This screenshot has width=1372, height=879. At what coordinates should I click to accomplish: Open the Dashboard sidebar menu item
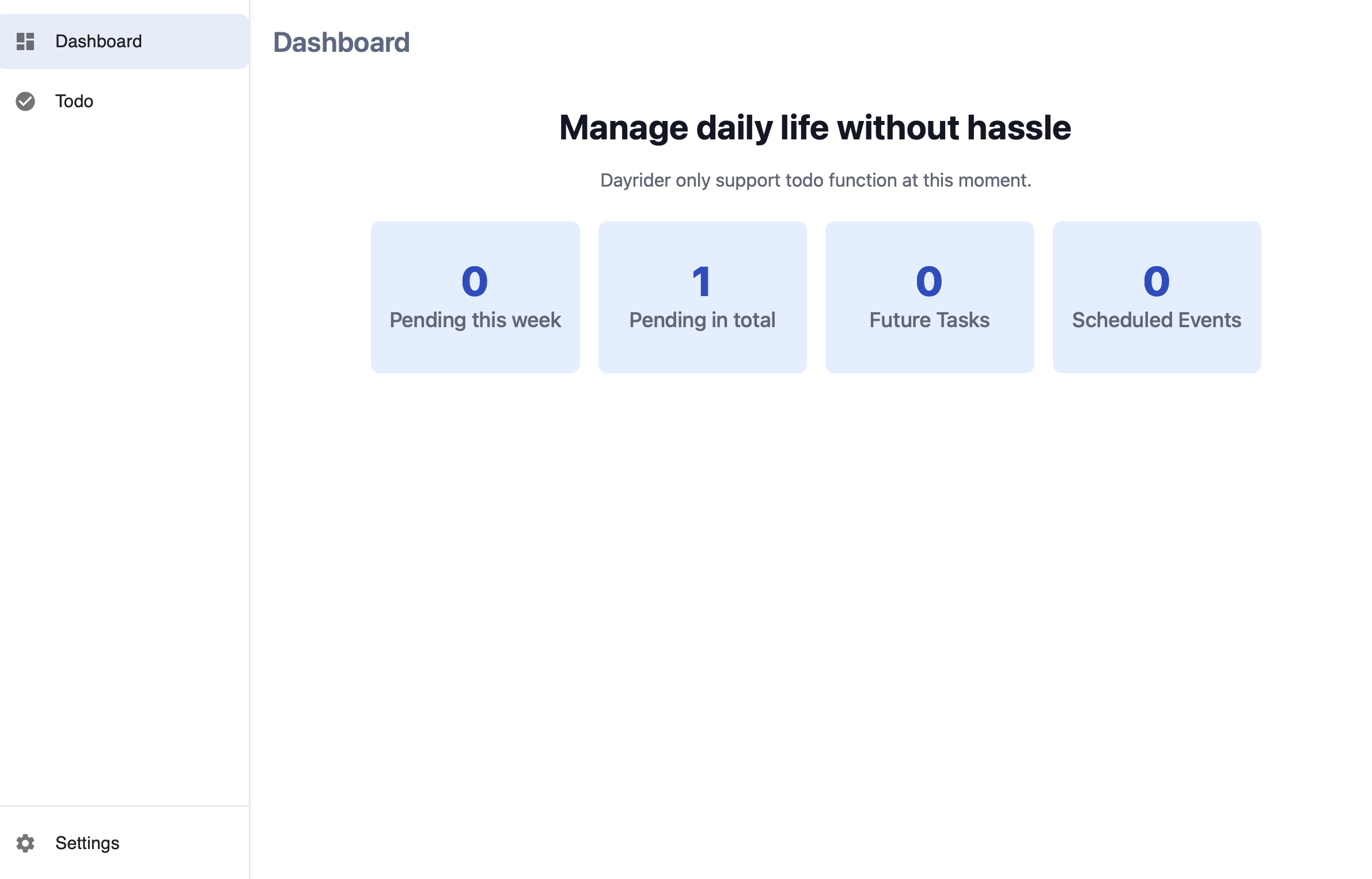[124, 41]
